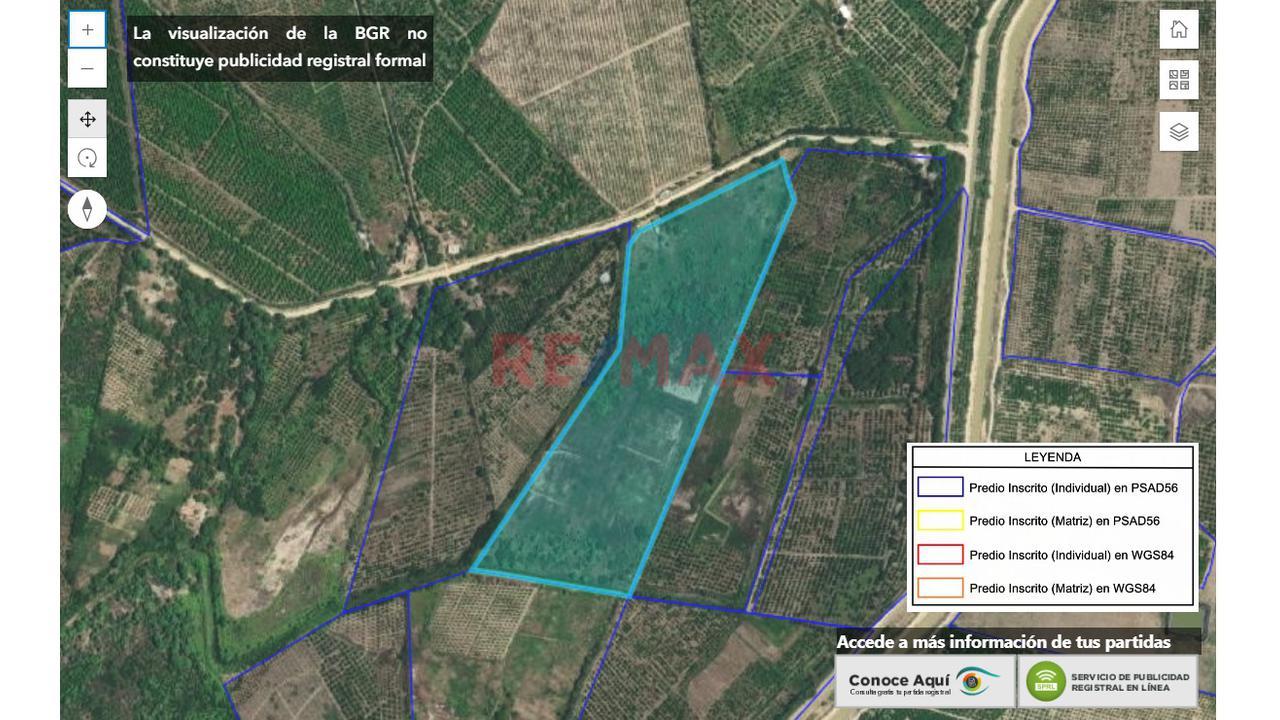Click the orange WGS84 matriz legend swatch

[x=940, y=588]
